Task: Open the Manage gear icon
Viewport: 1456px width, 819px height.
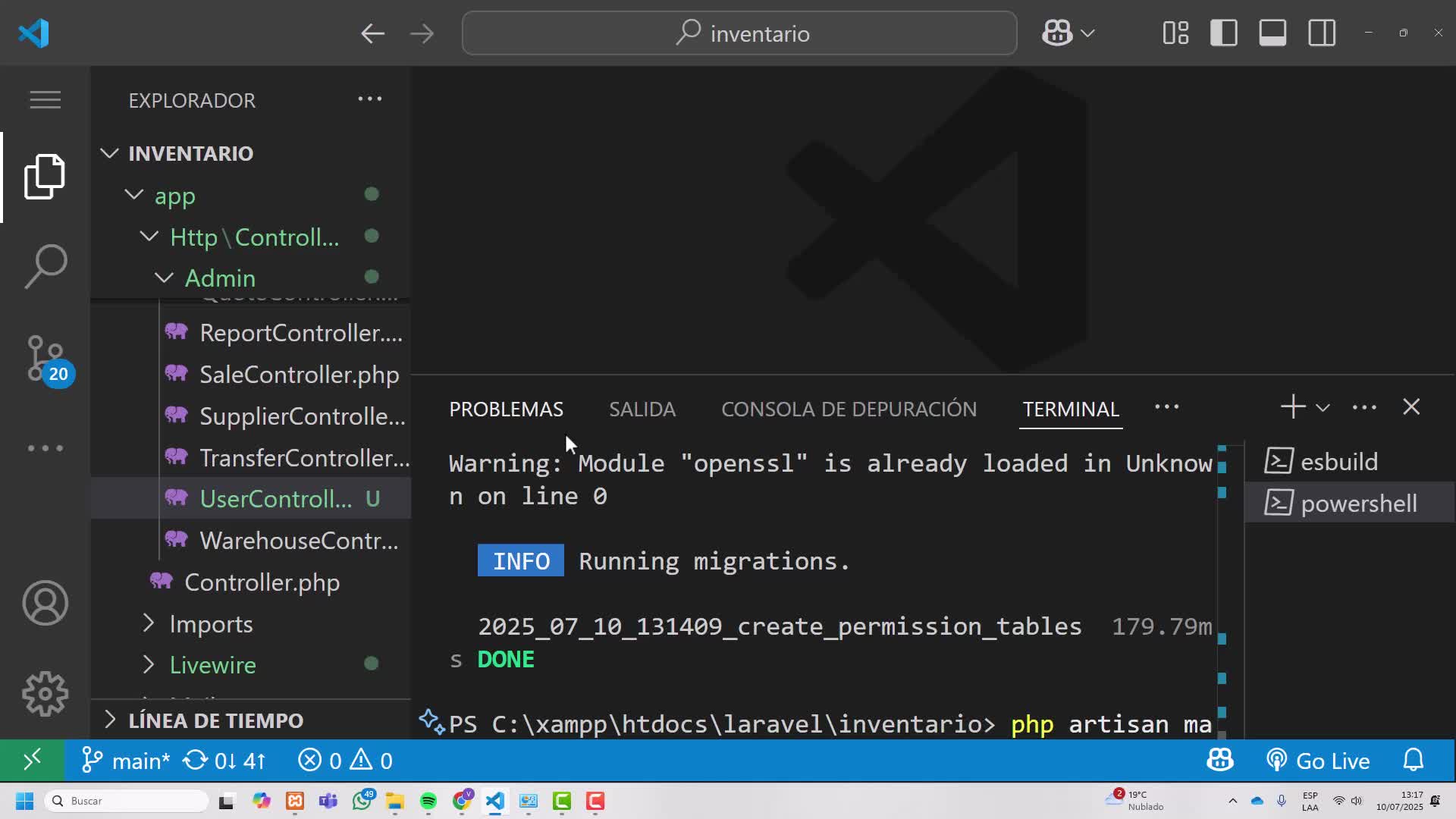Action: tap(45, 694)
